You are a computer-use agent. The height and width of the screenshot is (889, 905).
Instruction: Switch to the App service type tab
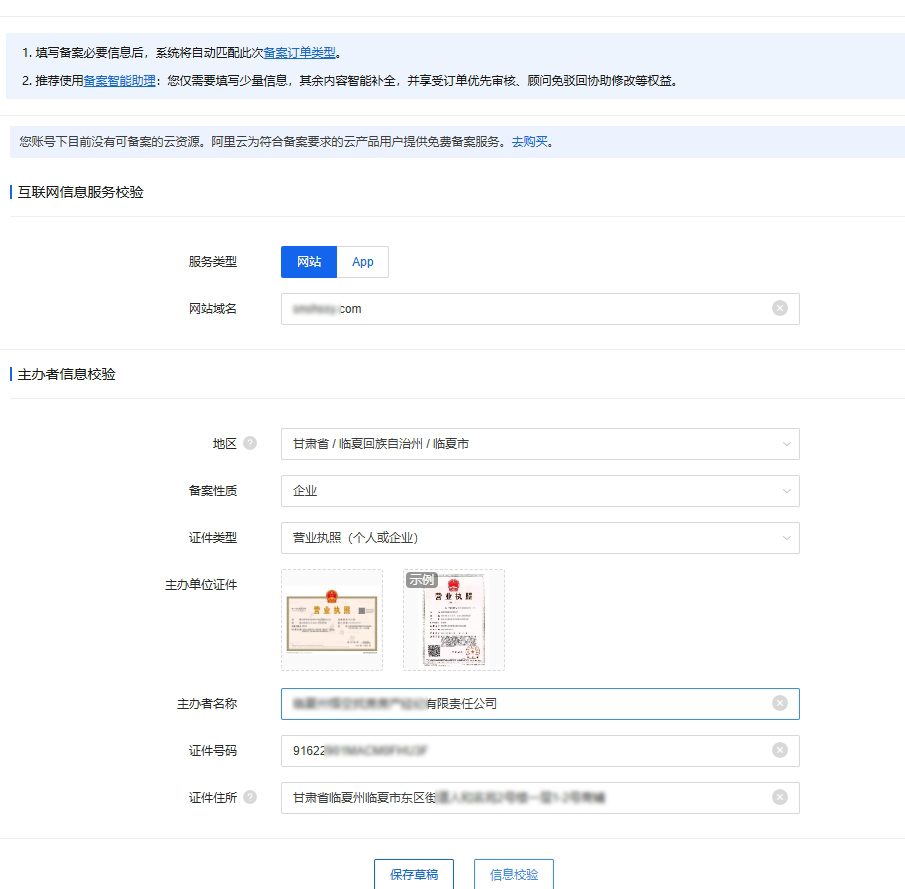click(362, 261)
